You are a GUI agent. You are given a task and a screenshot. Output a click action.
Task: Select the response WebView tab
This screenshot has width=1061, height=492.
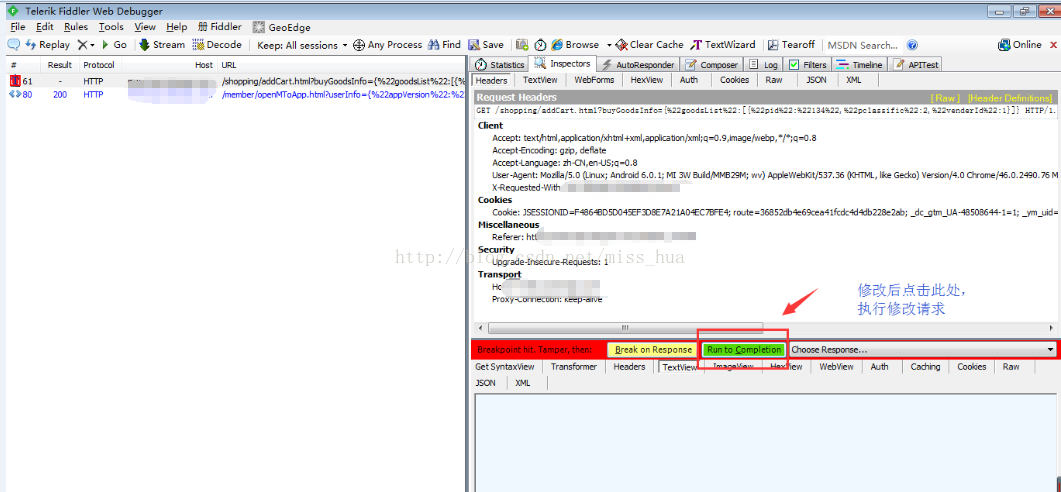pos(836,367)
